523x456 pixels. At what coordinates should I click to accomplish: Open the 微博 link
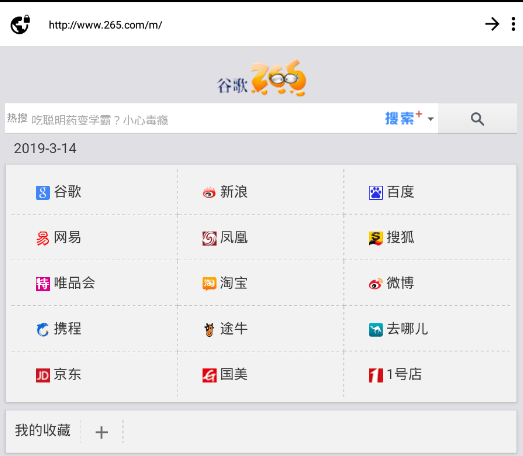(401, 283)
